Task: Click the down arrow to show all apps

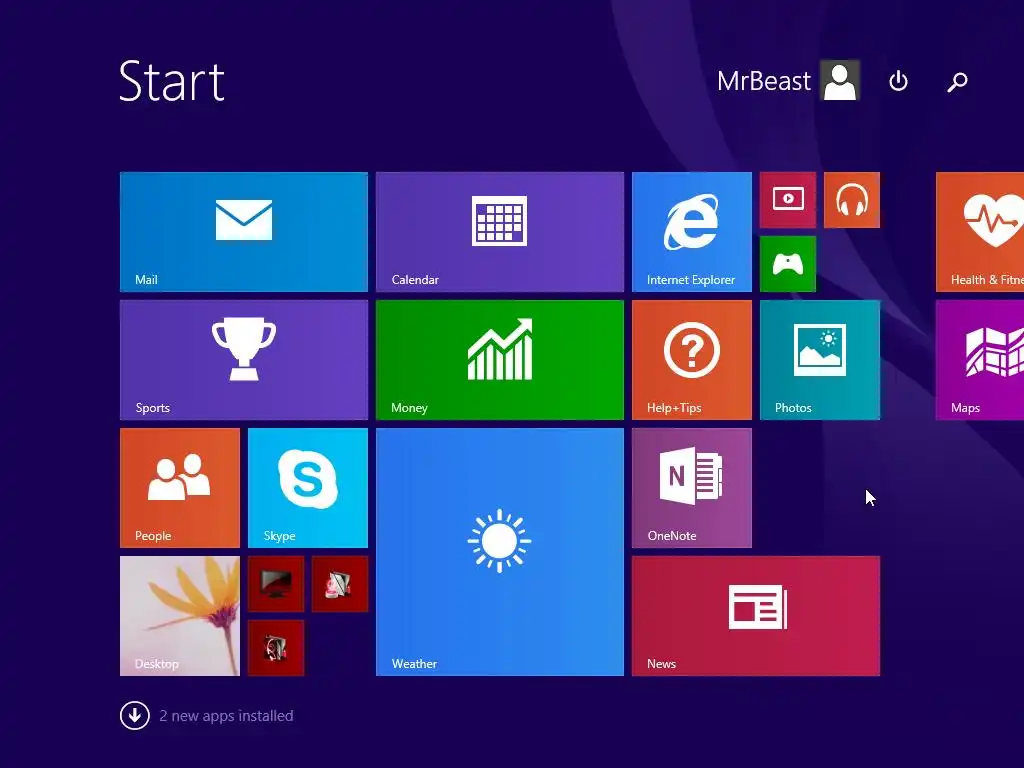Action: [x=135, y=715]
